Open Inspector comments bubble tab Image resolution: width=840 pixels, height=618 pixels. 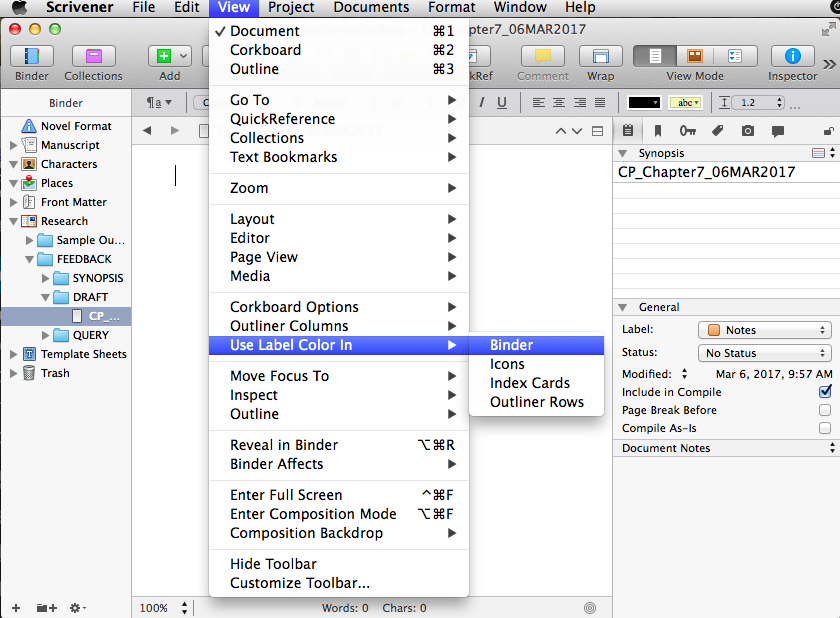tap(778, 130)
